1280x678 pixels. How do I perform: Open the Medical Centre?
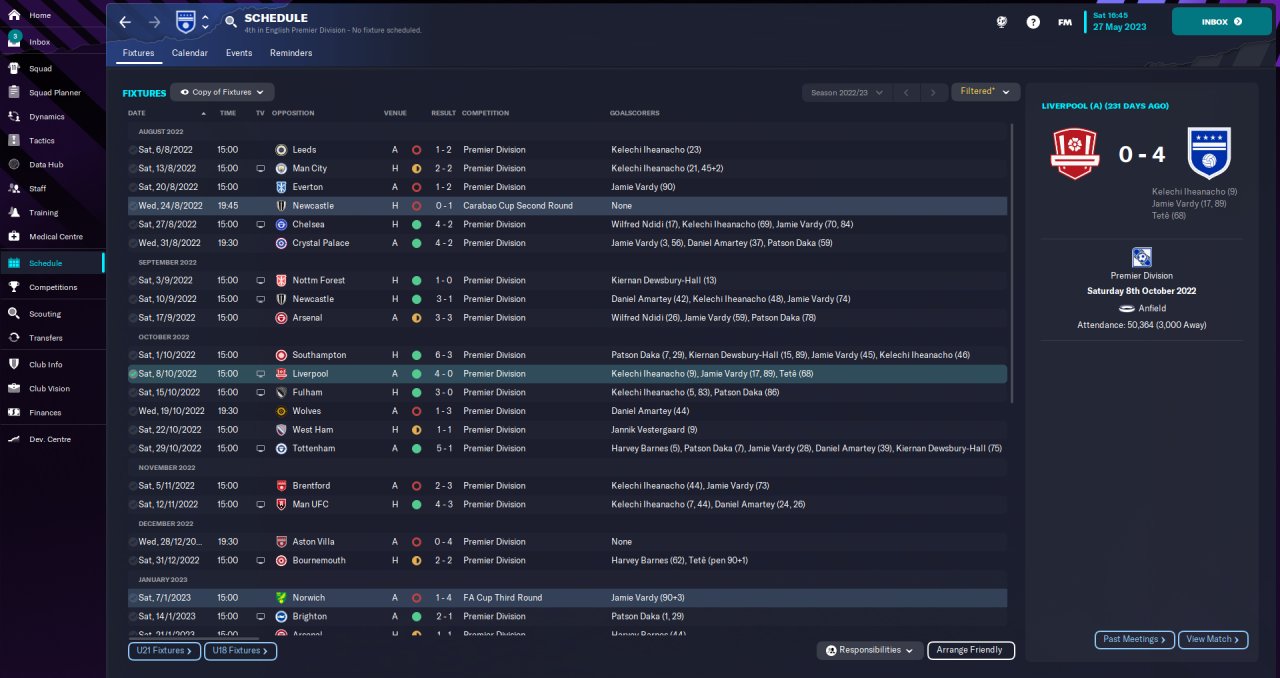pos(55,237)
